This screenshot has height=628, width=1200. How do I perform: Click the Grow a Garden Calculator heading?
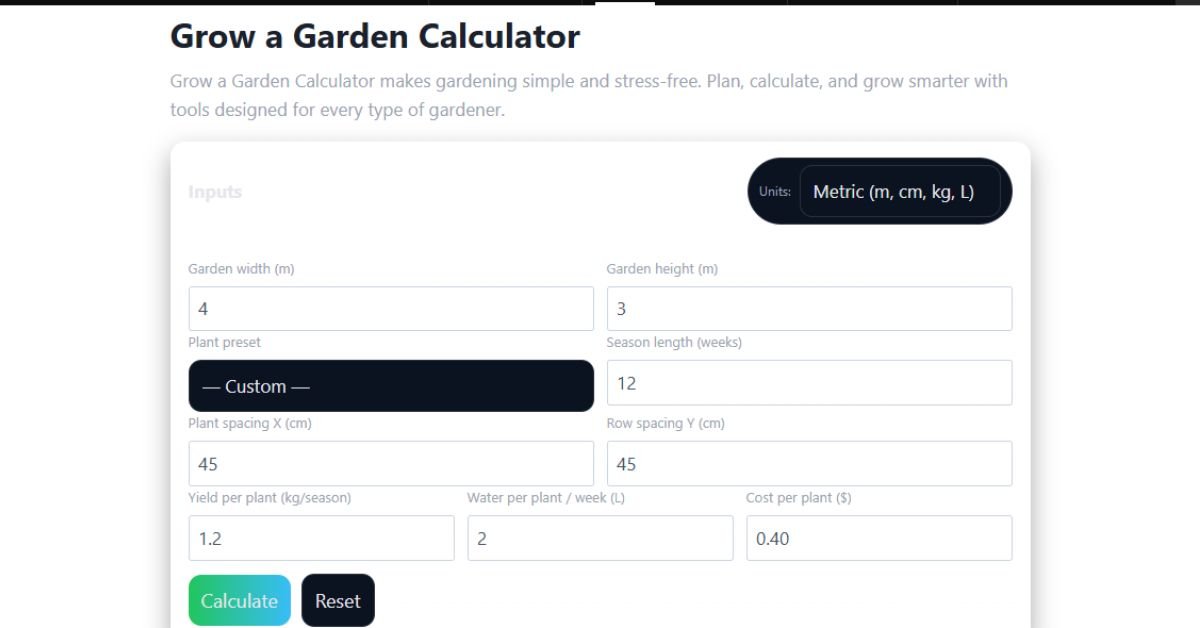(375, 37)
